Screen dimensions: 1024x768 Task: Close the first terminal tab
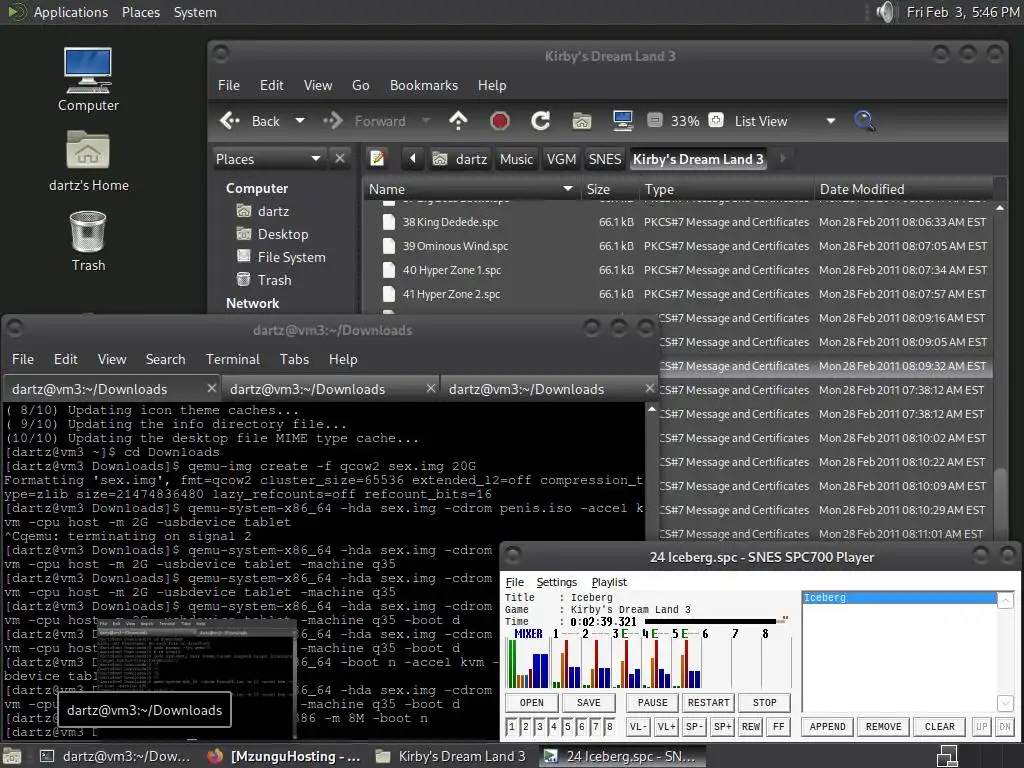[211, 389]
